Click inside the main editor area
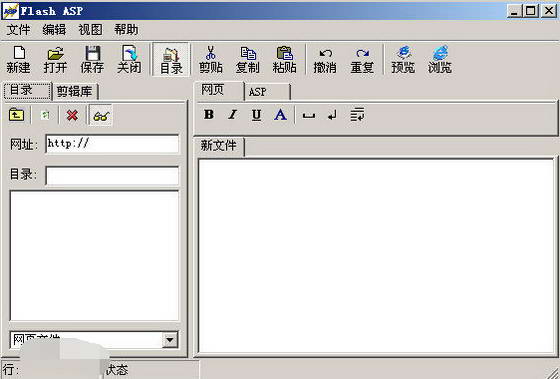560x379 pixels. tap(376, 256)
